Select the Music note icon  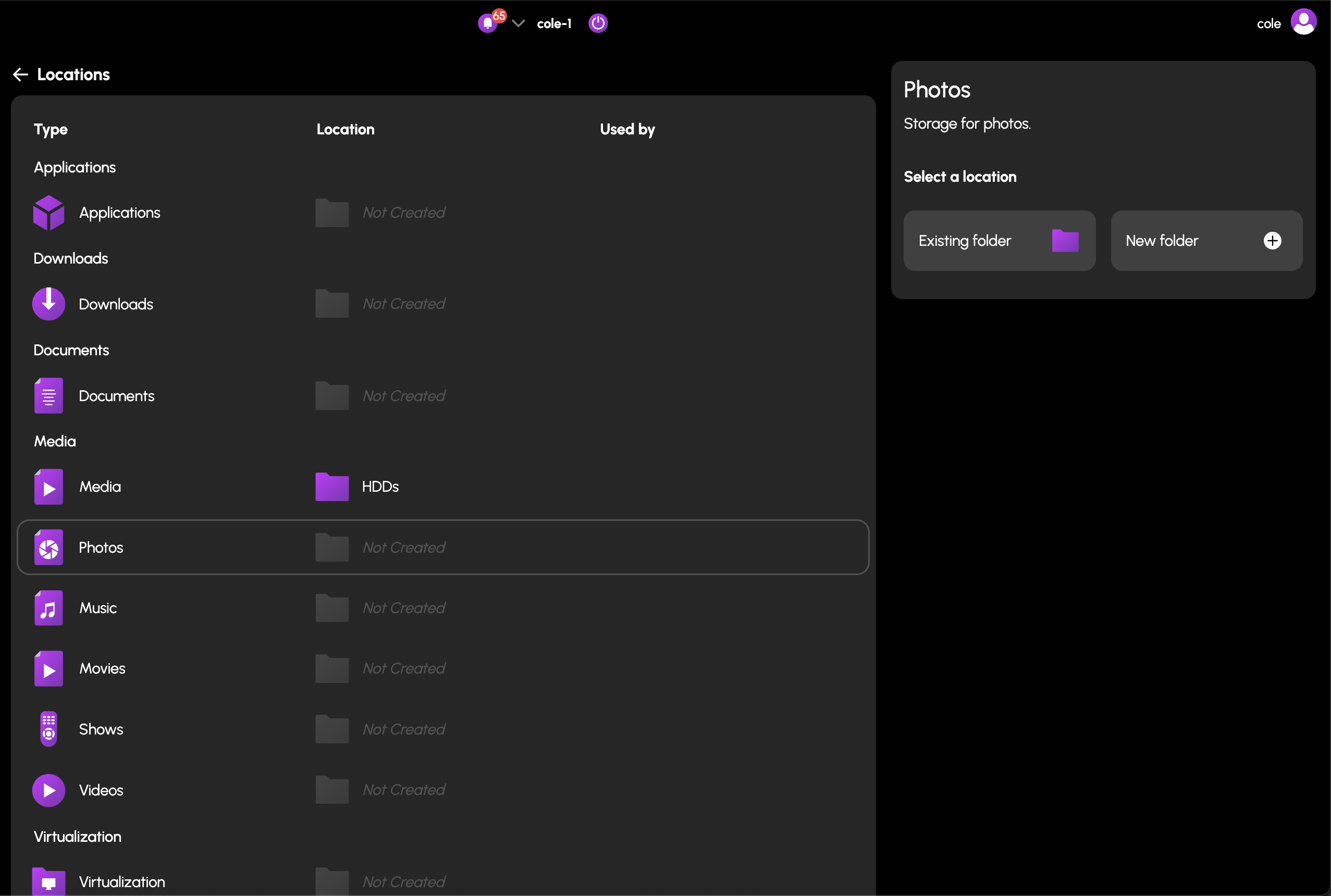[48, 608]
